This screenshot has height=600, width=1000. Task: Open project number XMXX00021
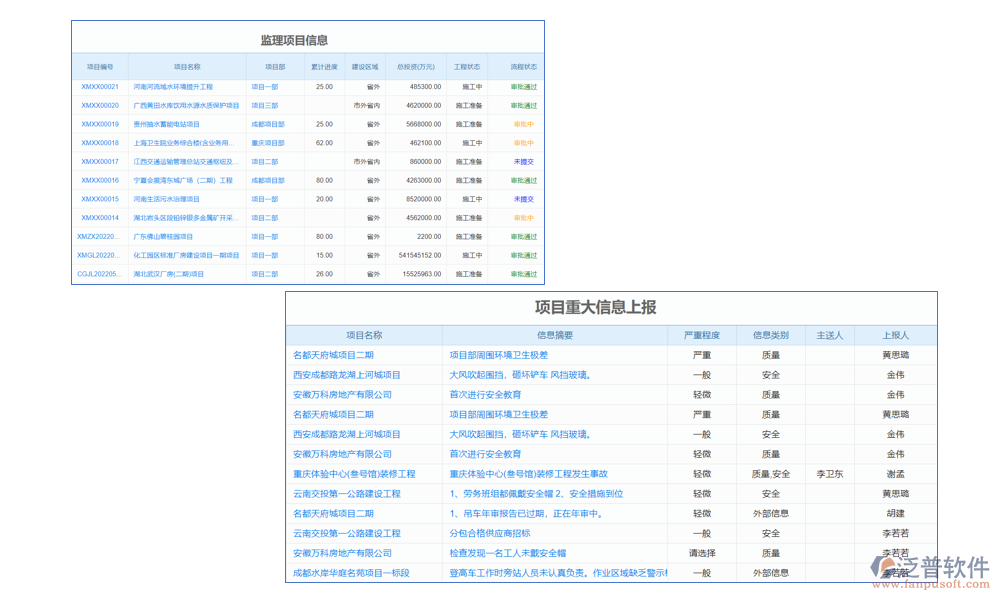[100, 87]
